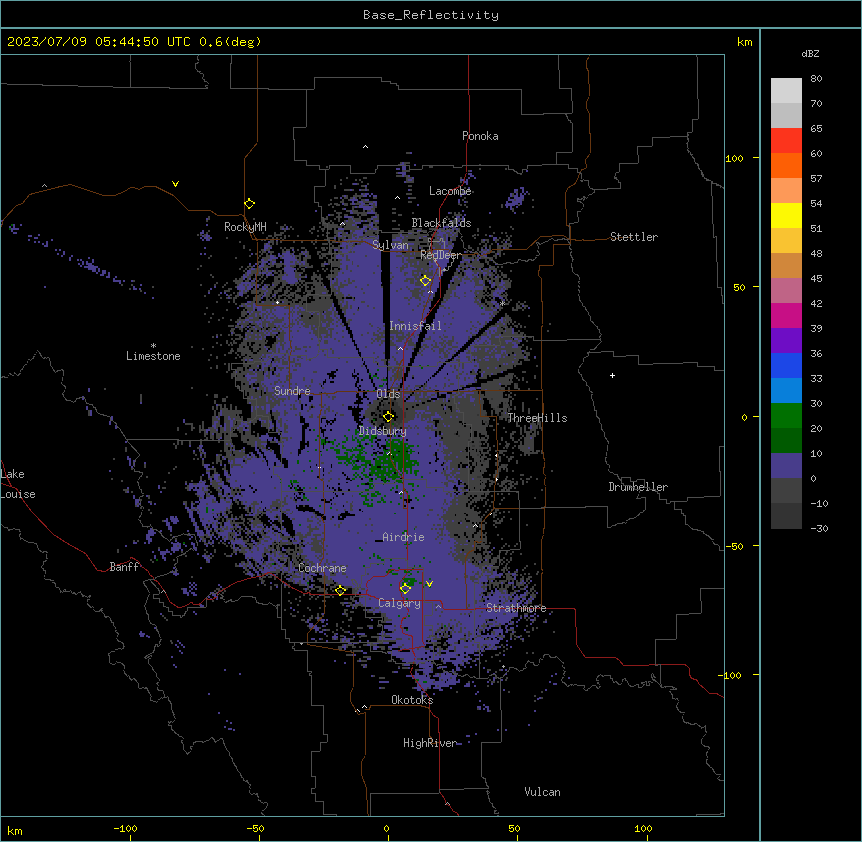This screenshot has width=862, height=842.
Task: Click the Lake Louise label
Action: coord(18,484)
